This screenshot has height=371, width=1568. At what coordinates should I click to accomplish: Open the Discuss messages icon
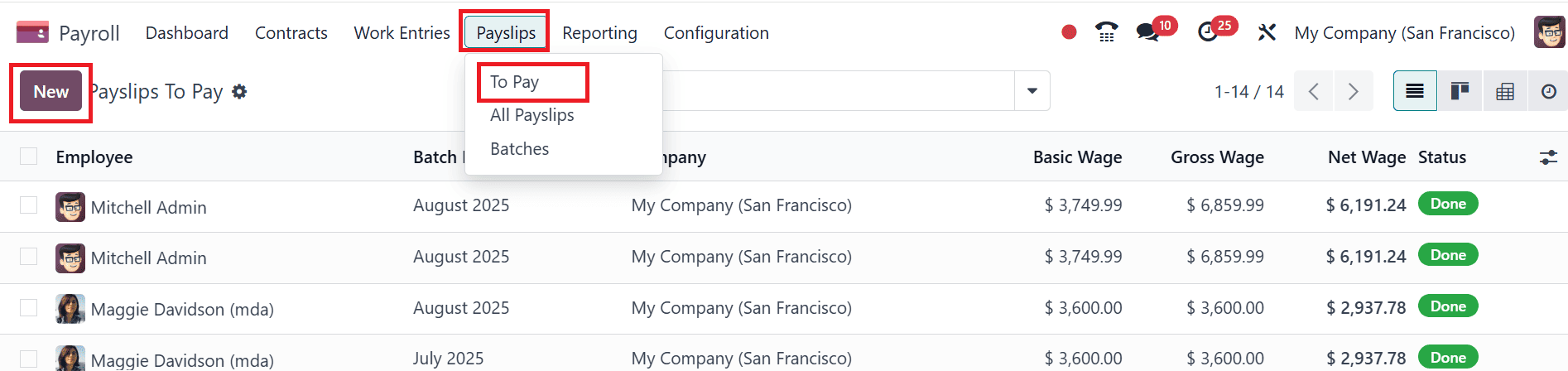pyautogui.click(x=1147, y=32)
